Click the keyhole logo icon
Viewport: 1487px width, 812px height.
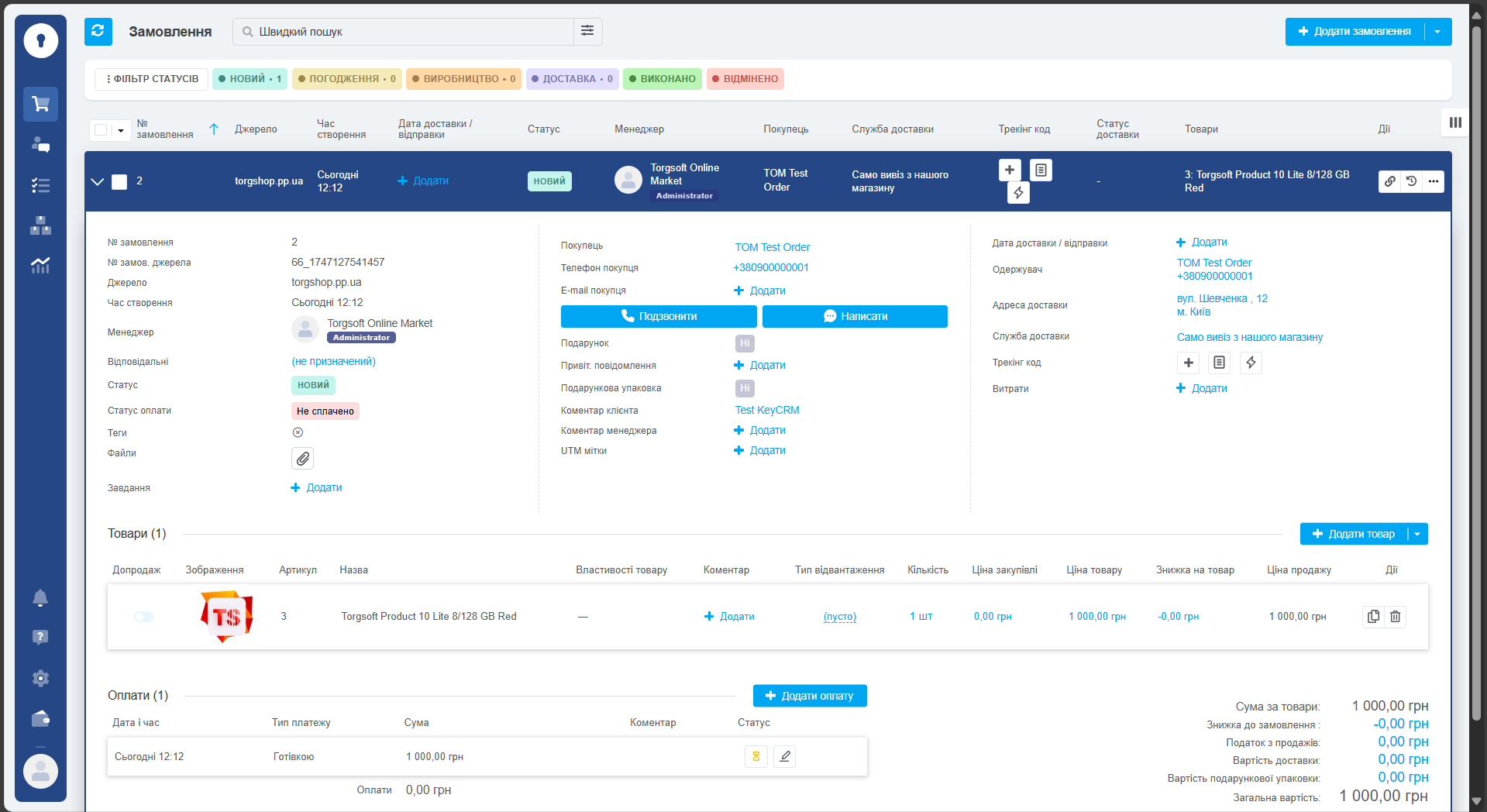pos(41,40)
